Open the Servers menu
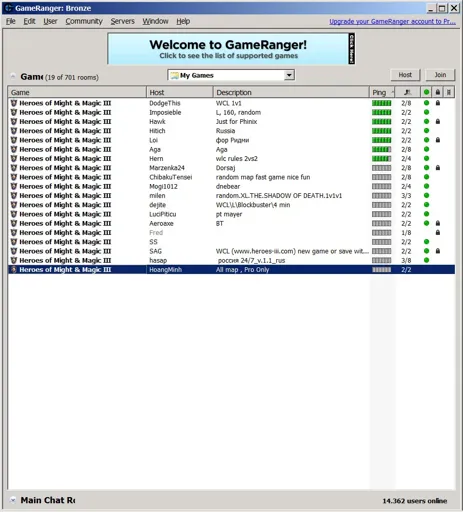This screenshot has height=512, width=463. [122, 21]
